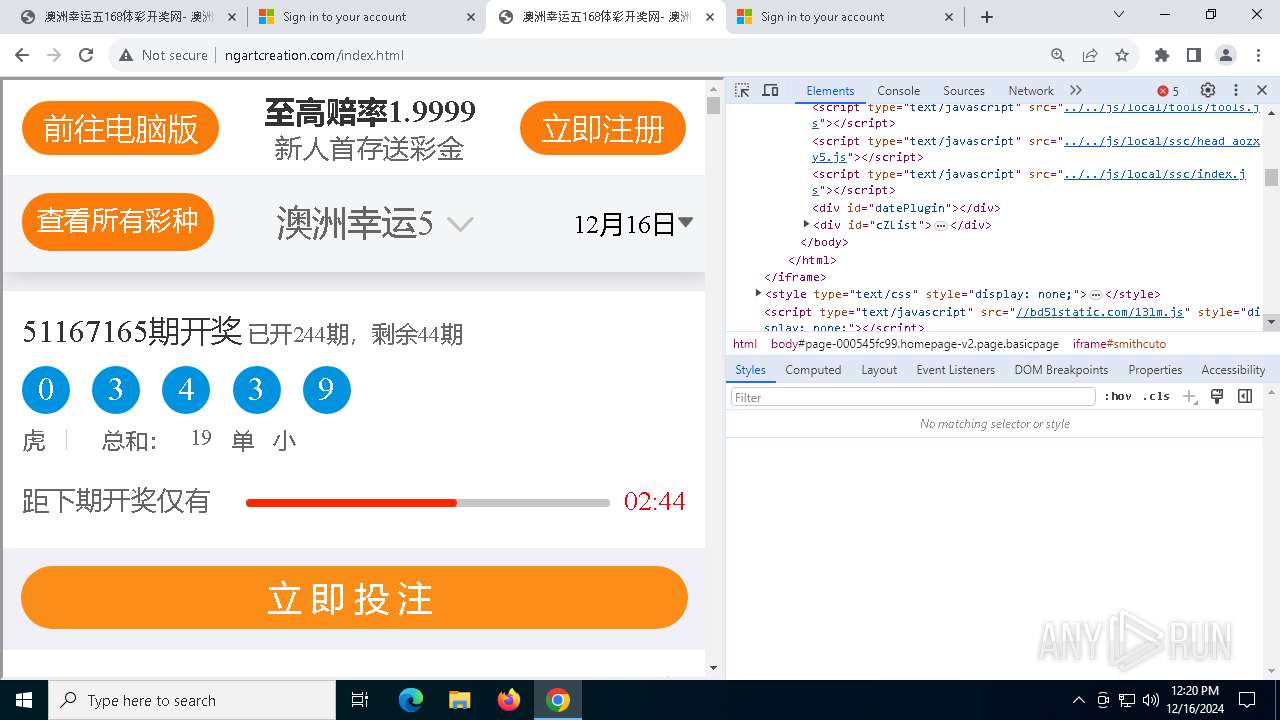Open the Properties tab
The height and width of the screenshot is (720, 1280).
(x=1155, y=369)
